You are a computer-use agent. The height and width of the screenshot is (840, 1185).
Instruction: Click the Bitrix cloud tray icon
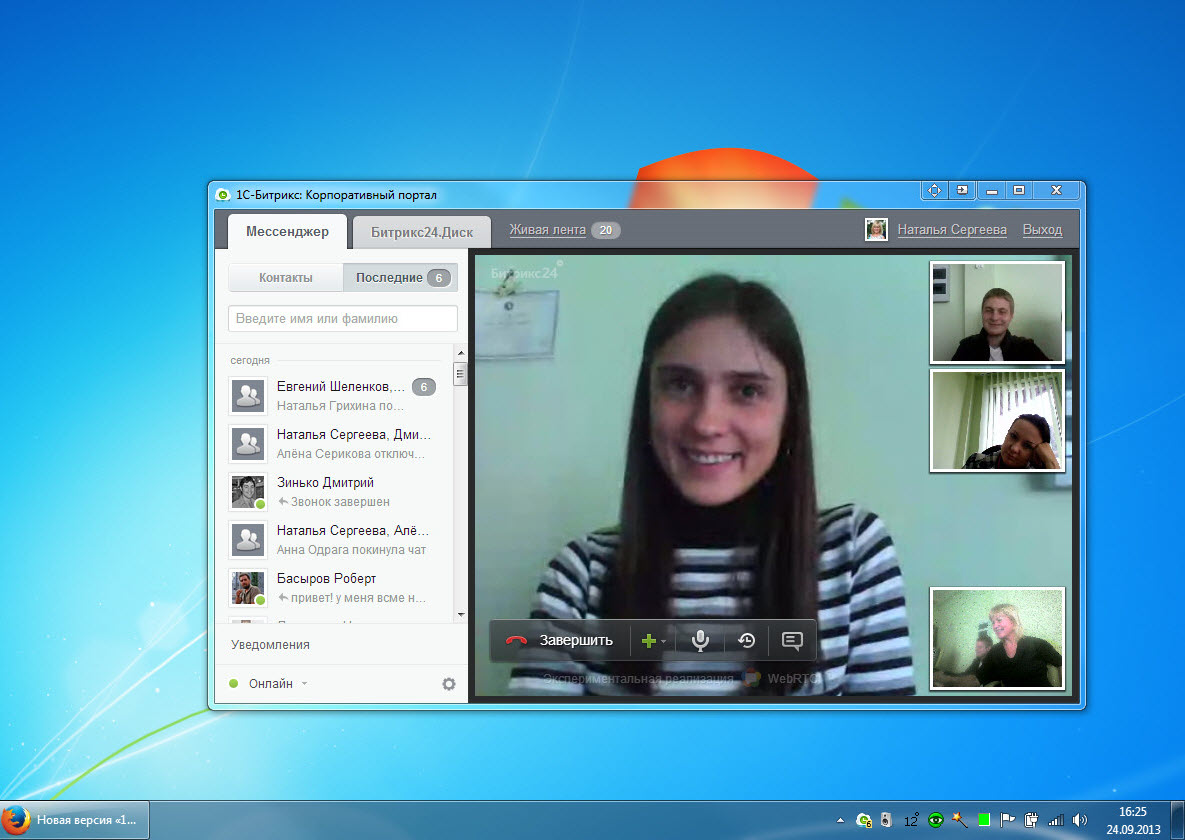tap(864, 820)
